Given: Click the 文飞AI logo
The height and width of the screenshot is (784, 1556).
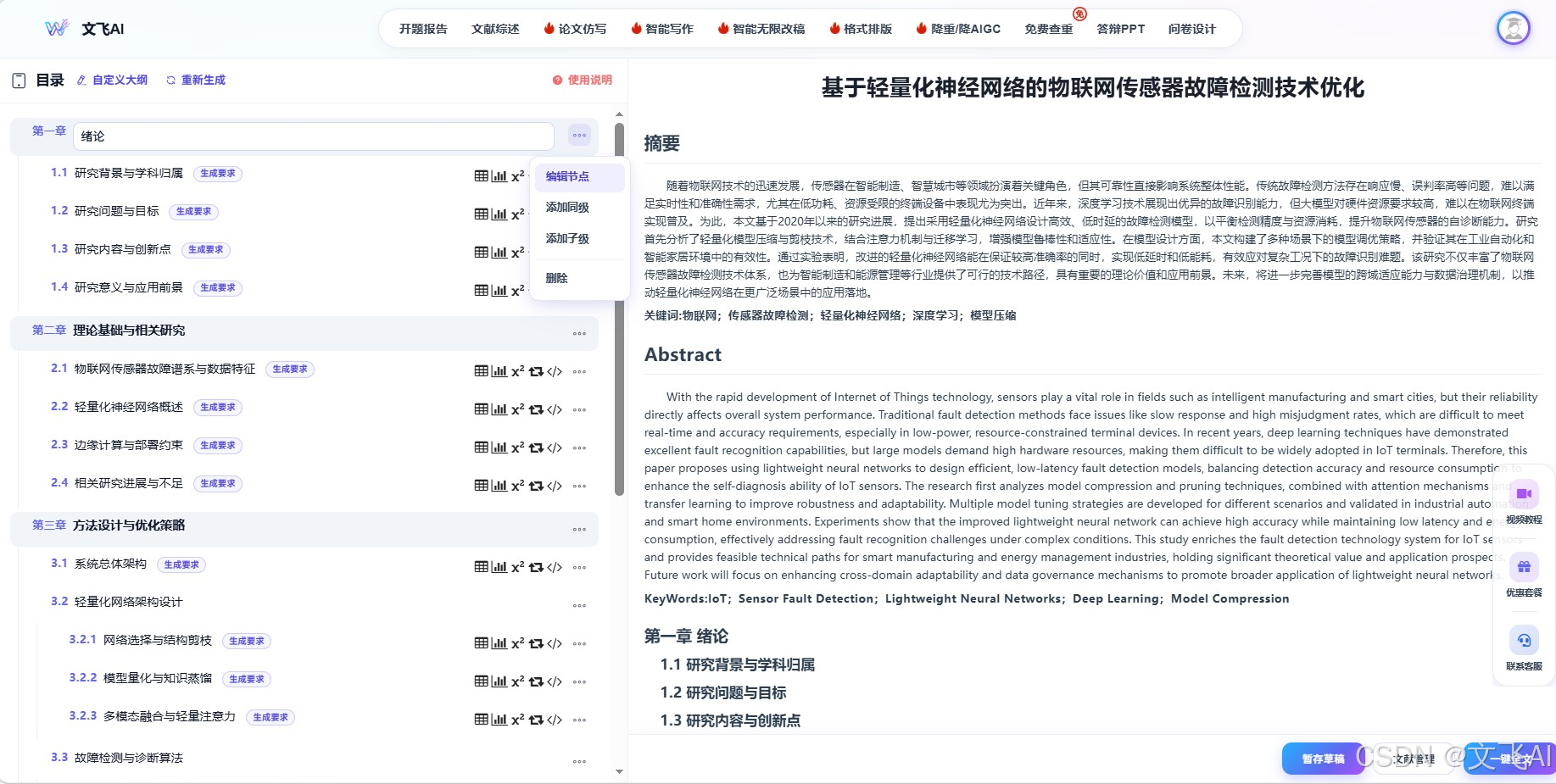Looking at the screenshot, I should (85, 29).
